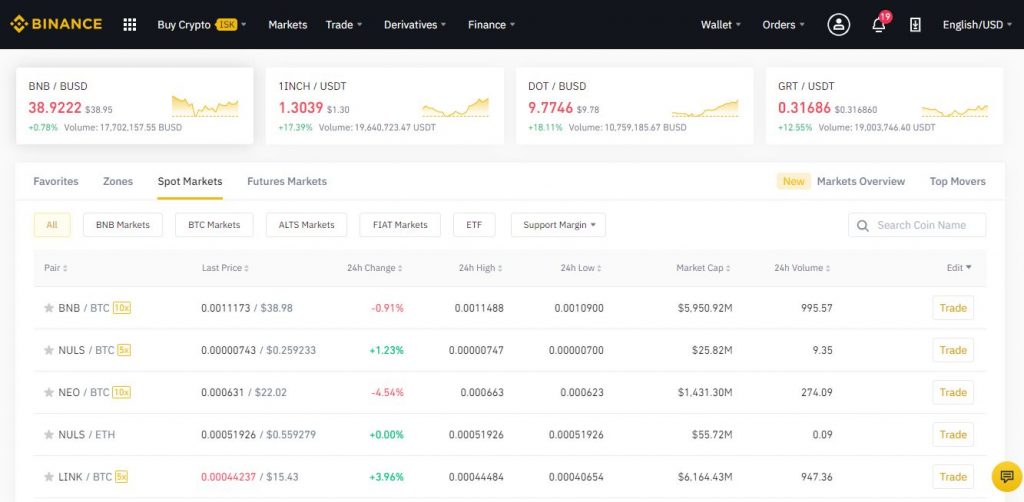Click the 10x badge on NEO / BTC
This screenshot has width=1024, height=502.
[x=121, y=392]
